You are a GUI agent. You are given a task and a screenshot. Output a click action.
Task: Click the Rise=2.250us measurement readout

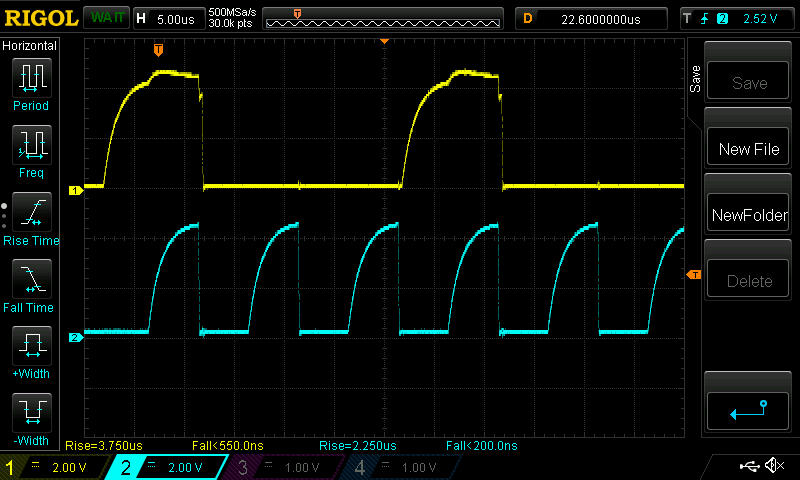[358, 446]
